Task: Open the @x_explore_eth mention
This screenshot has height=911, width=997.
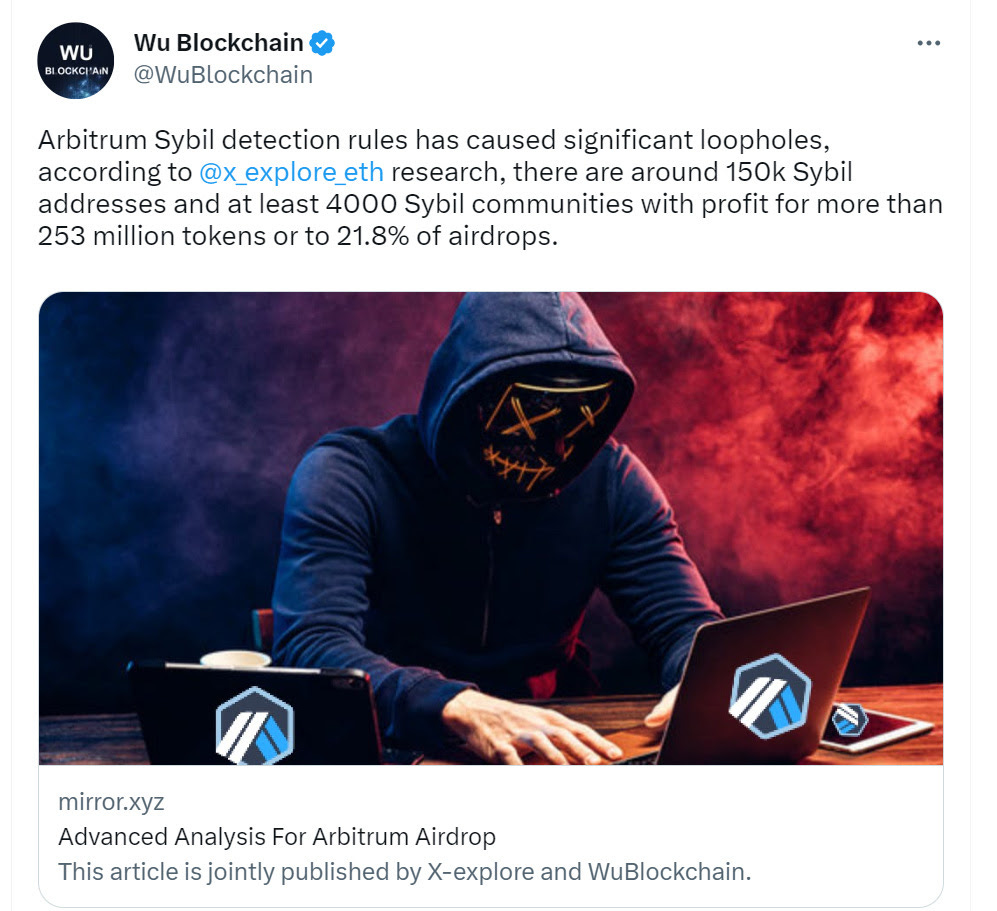Action: pyautogui.click(x=291, y=172)
